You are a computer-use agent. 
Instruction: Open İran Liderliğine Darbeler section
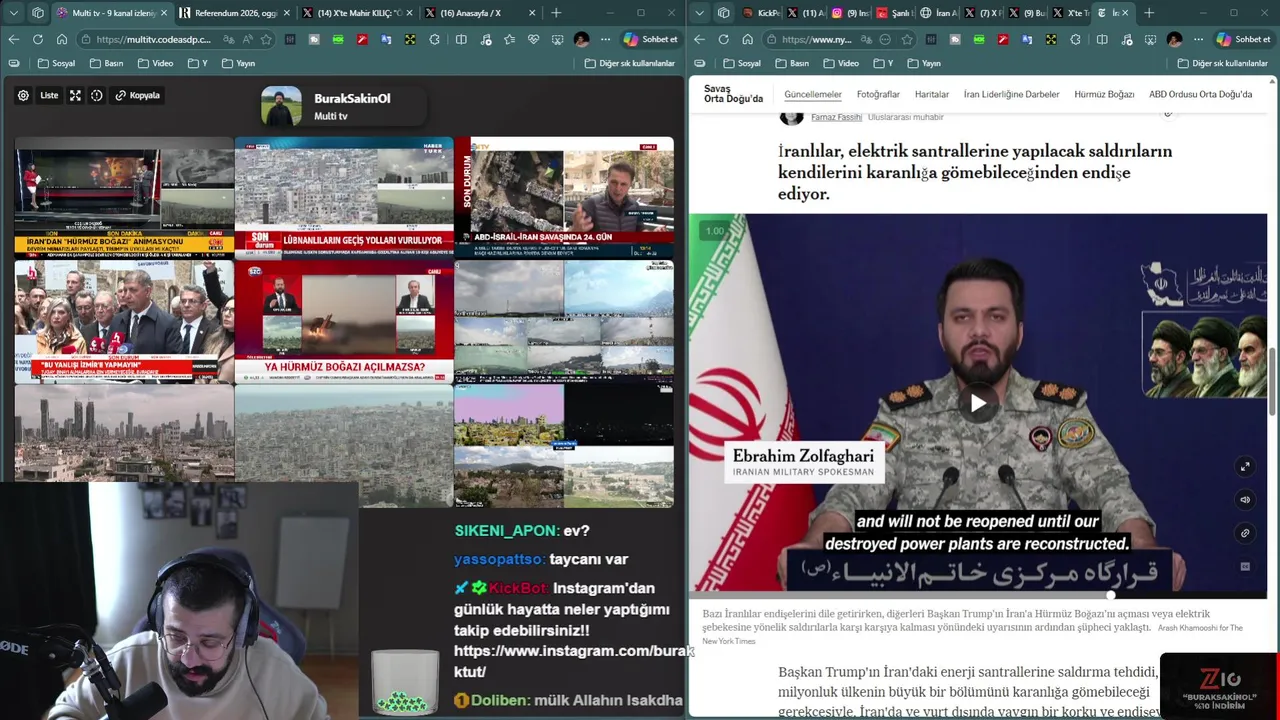click(1011, 94)
